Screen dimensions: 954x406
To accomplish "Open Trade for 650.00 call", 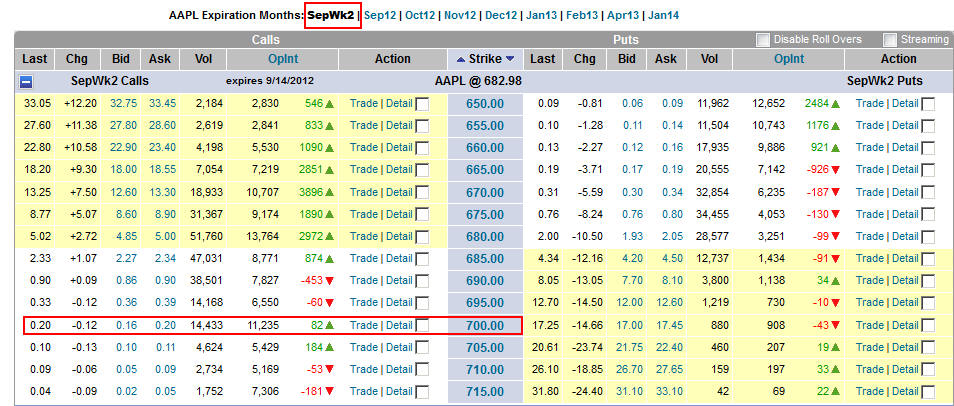I will [x=364, y=103].
